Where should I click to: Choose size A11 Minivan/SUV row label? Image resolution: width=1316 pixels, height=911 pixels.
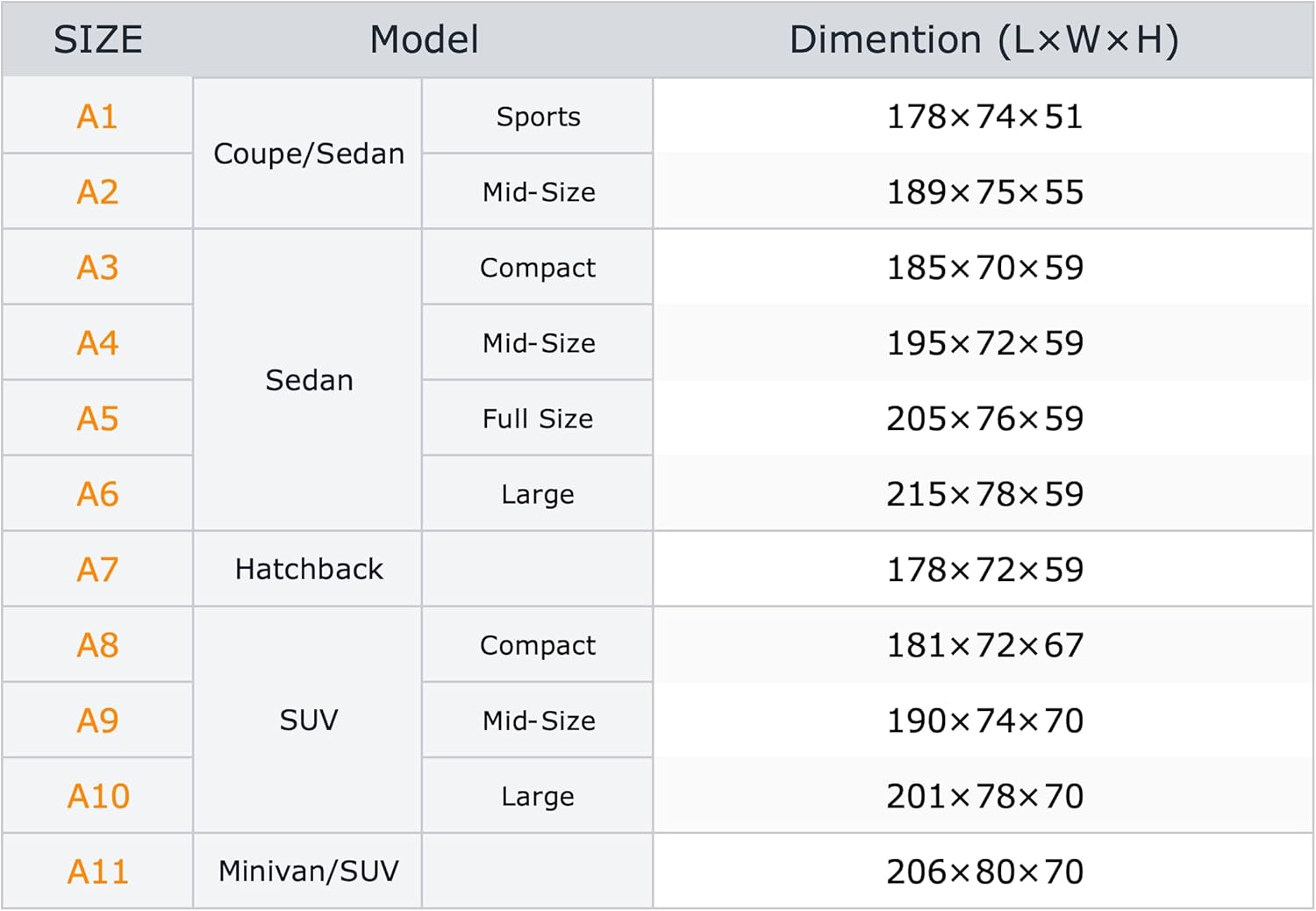(x=97, y=872)
